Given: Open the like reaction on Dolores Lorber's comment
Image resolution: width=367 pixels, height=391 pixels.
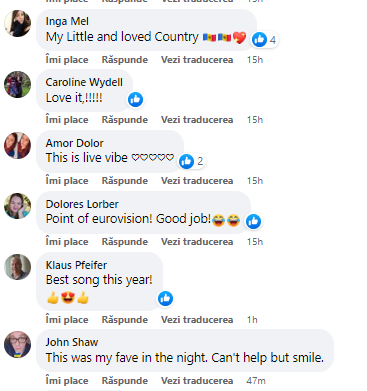Looking at the screenshot, I should [253, 221].
